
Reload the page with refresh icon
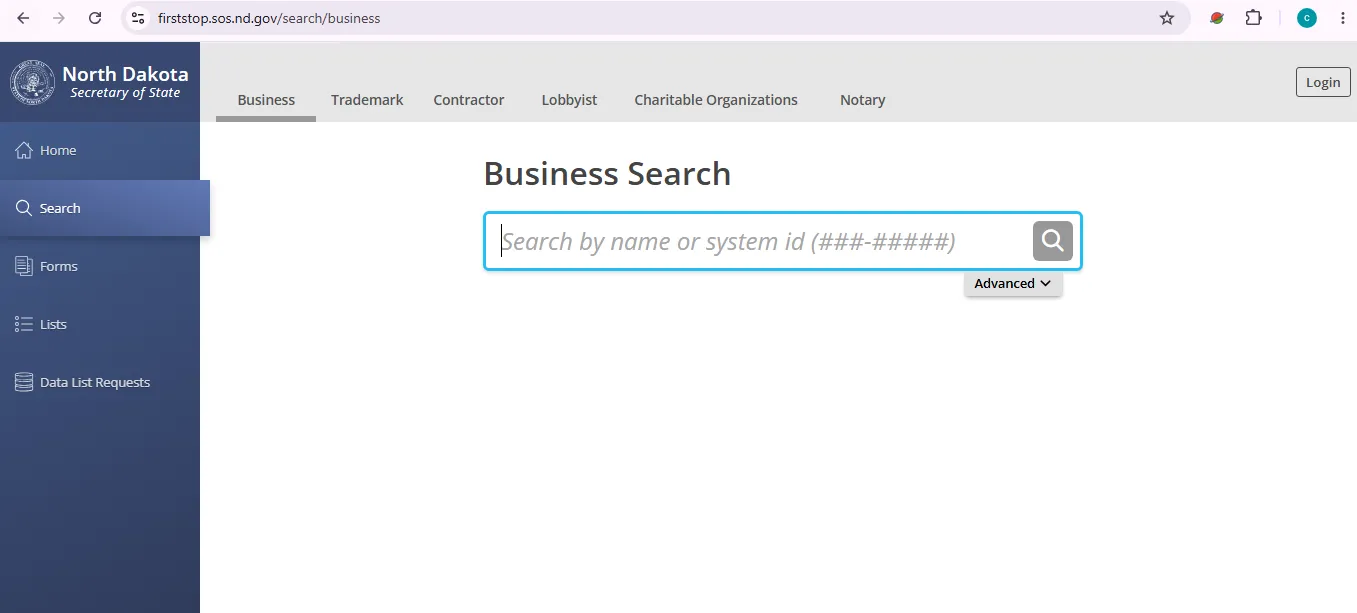(x=95, y=18)
